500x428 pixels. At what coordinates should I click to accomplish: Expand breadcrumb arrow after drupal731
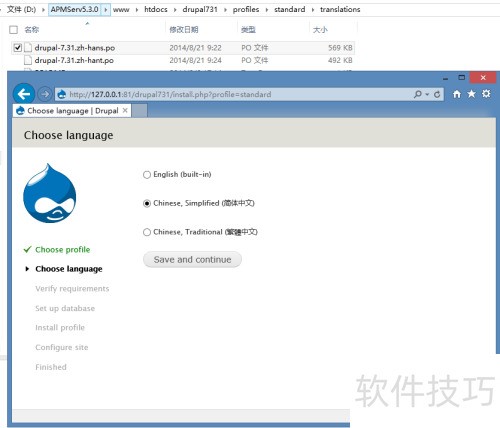(225, 10)
